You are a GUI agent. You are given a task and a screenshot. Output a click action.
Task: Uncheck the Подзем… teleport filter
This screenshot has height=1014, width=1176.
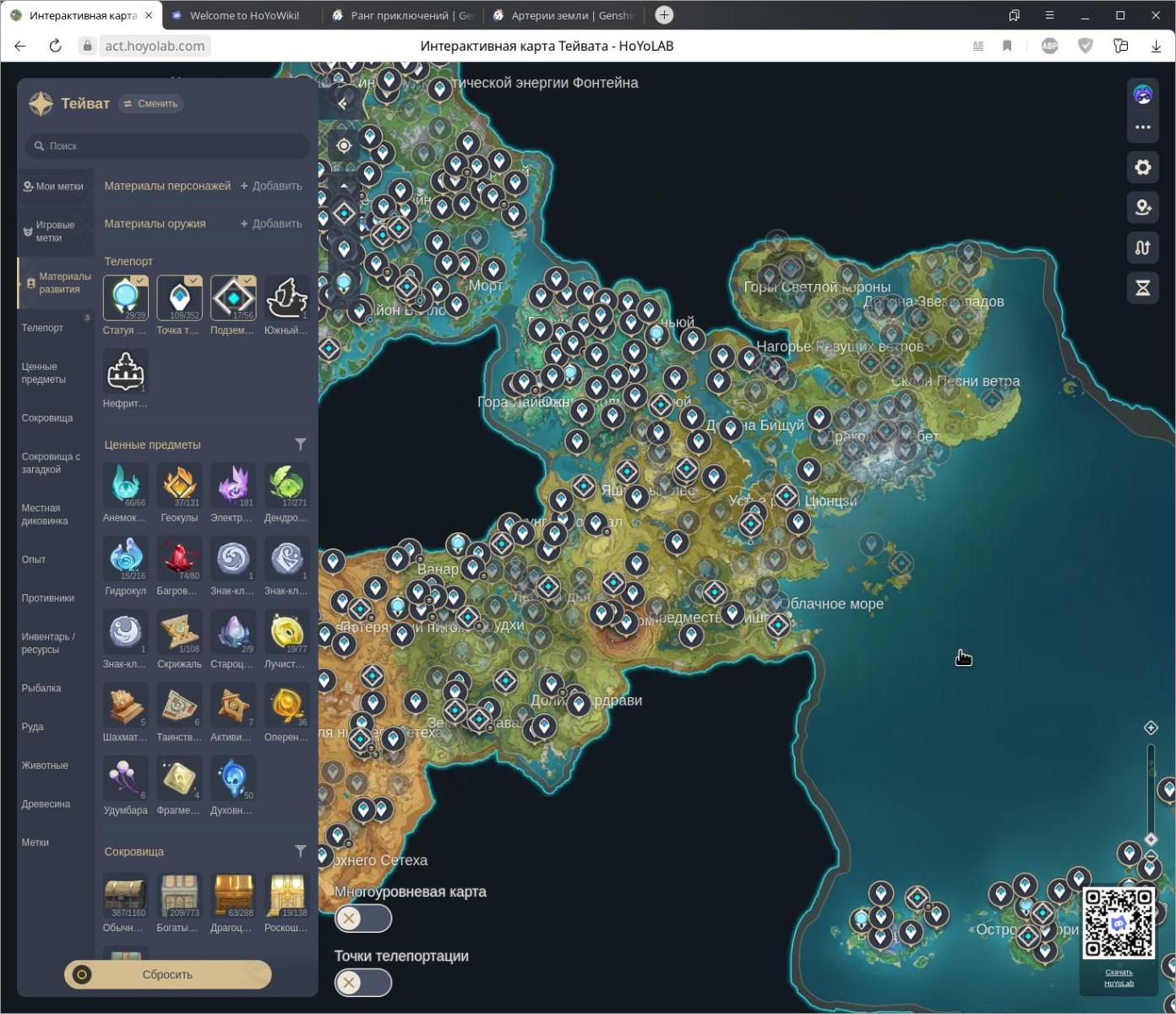click(x=233, y=298)
